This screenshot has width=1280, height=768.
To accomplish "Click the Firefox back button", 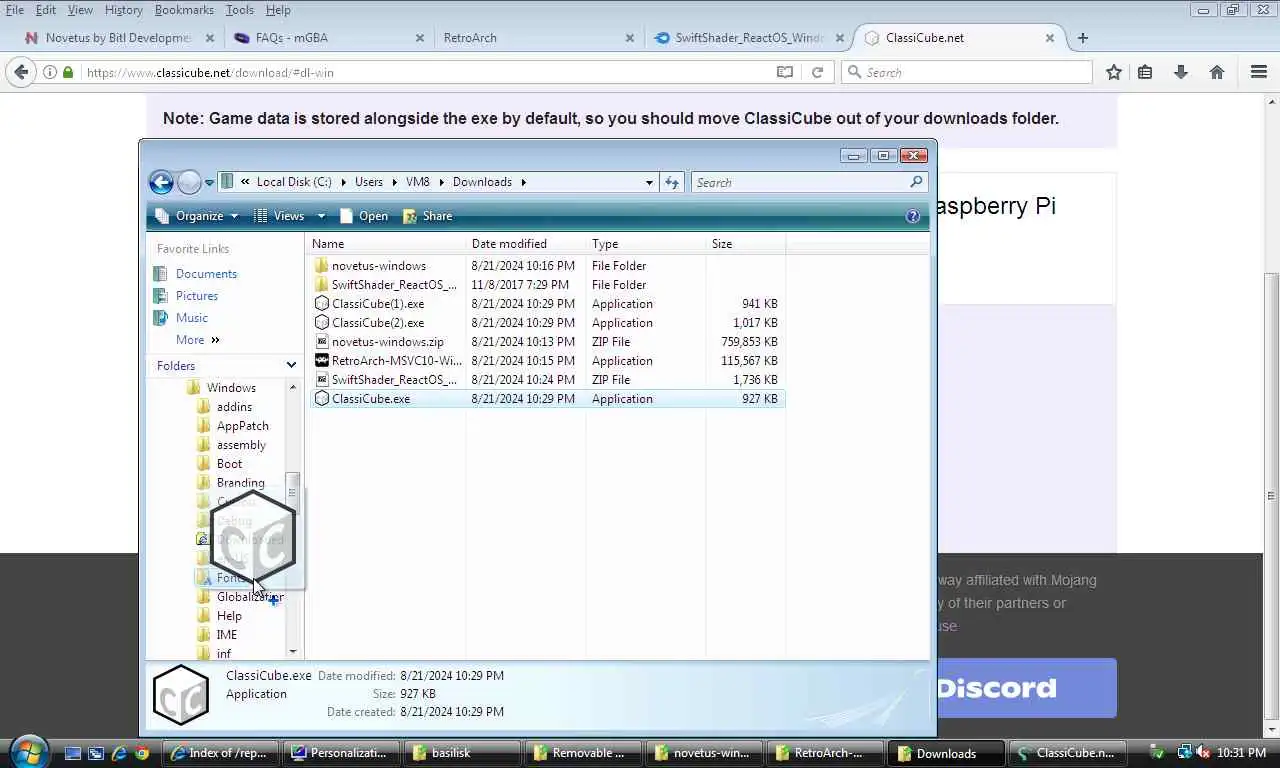I will [21, 72].
